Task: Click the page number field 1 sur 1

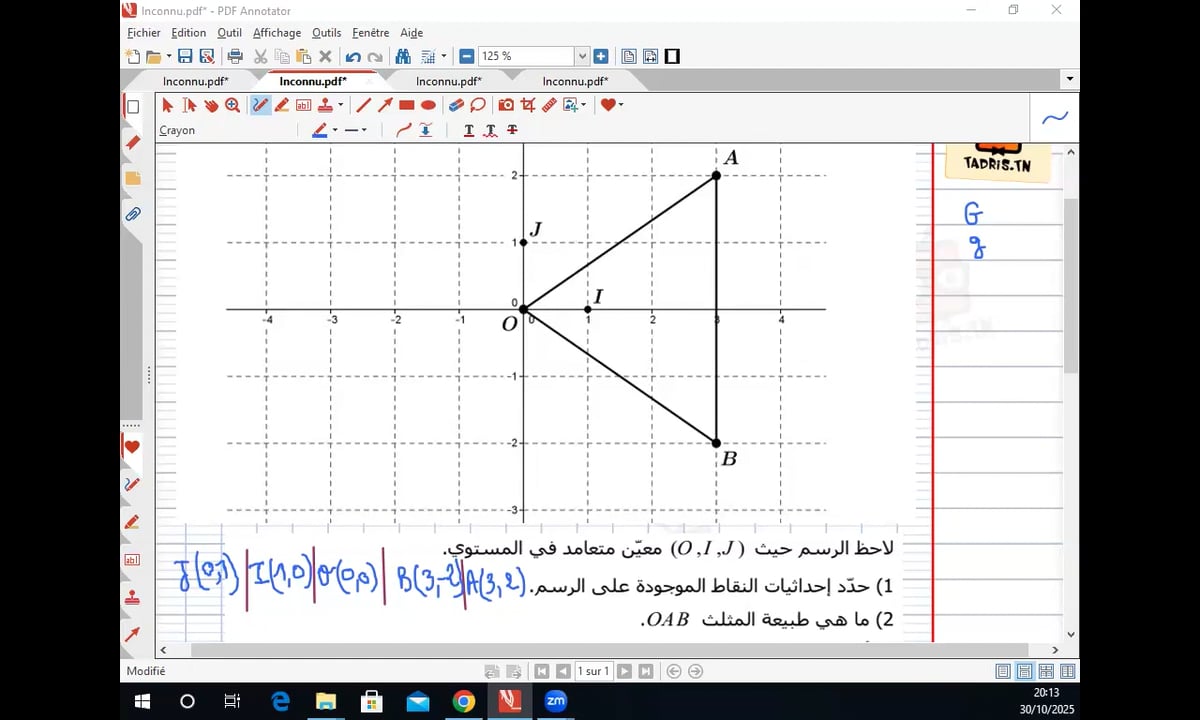Action: [x=594, y=672]
